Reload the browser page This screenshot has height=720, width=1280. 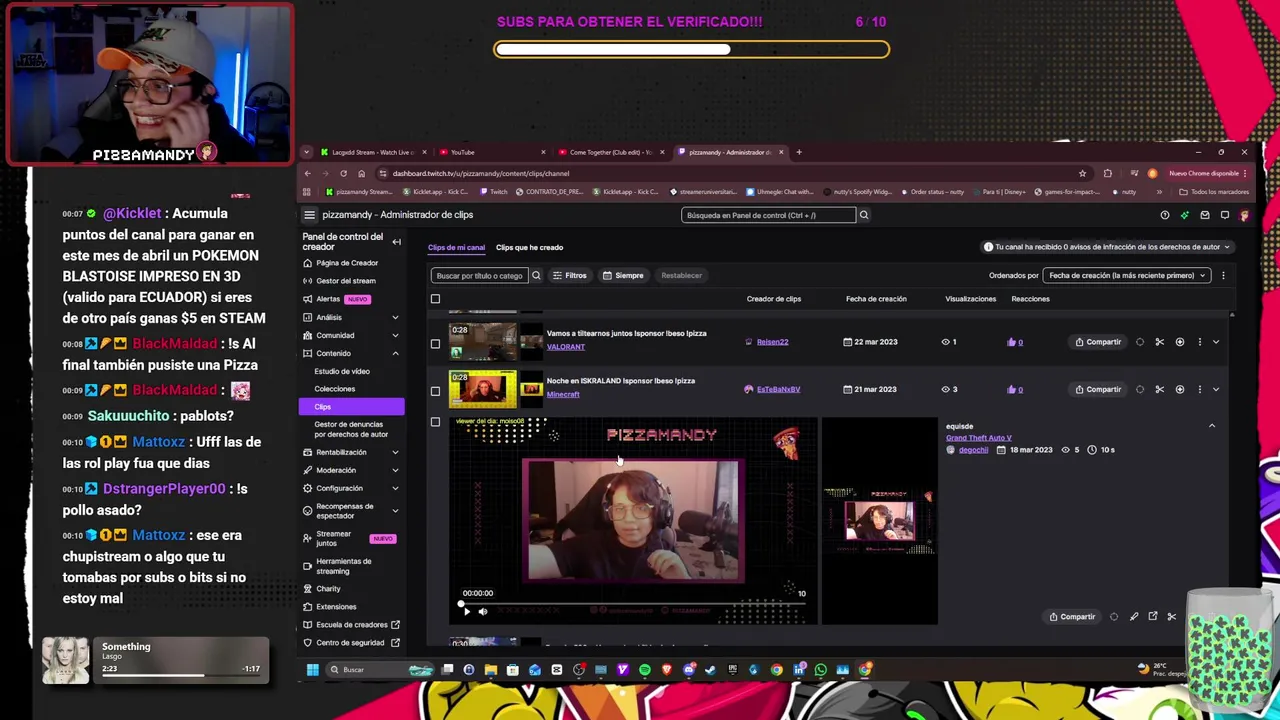point(343,173)
